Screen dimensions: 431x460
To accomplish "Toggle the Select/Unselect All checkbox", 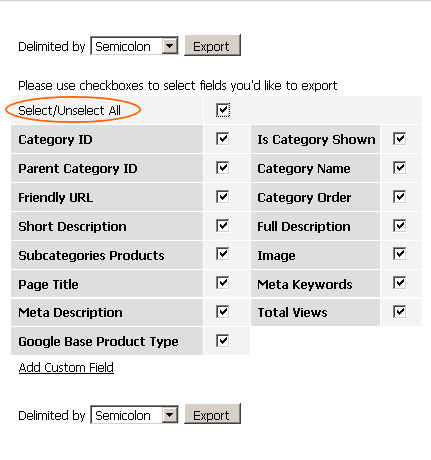I will tap(223, 110).
